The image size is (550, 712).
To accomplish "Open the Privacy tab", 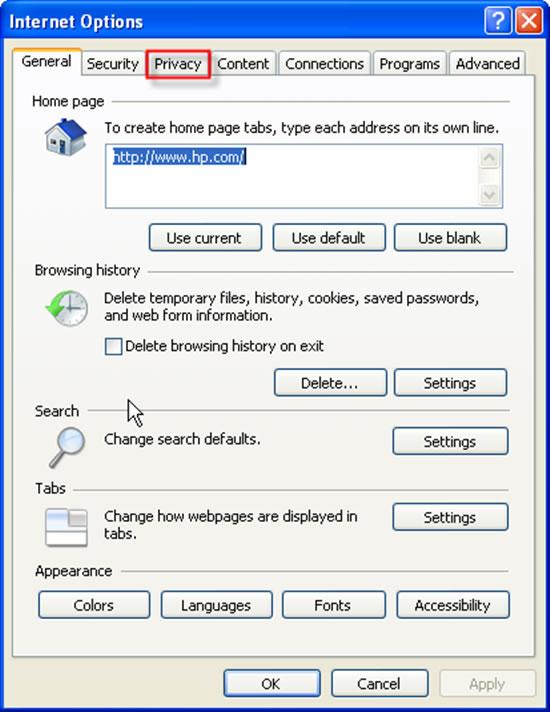I will 178,64.
